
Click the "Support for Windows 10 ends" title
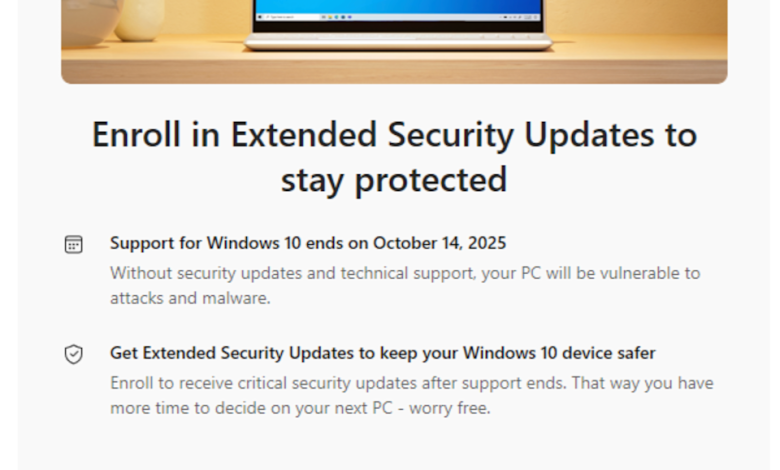(238, 243)
